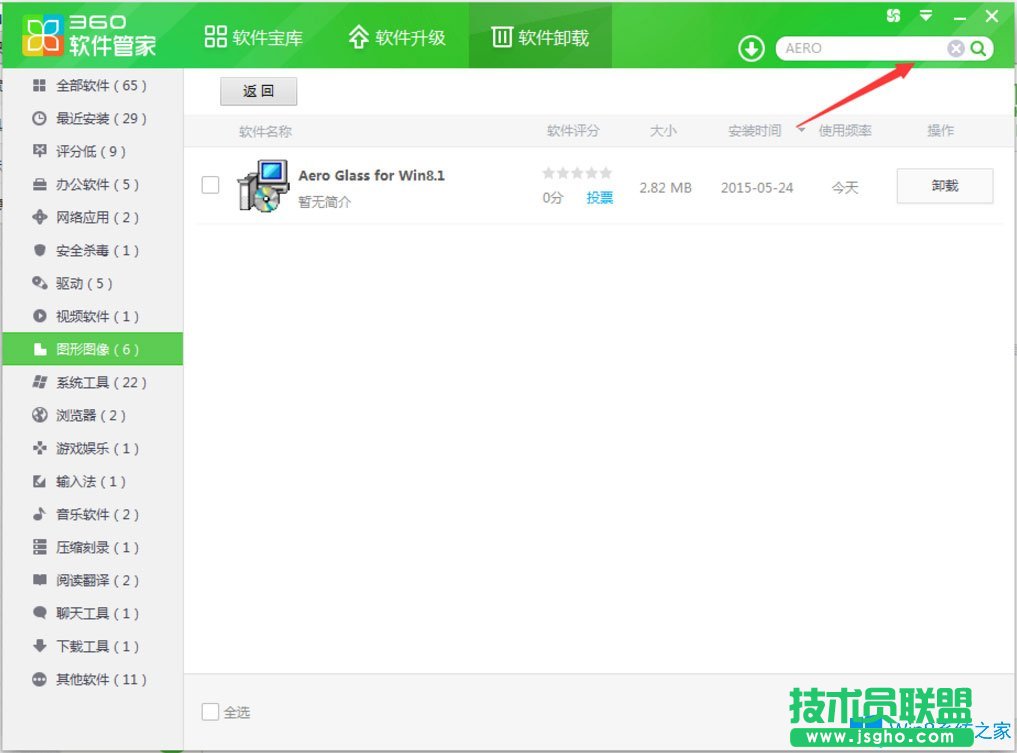Click the network speed icon in the title bar
This screenshot has width=1017, height=753.
click(893, 15)
